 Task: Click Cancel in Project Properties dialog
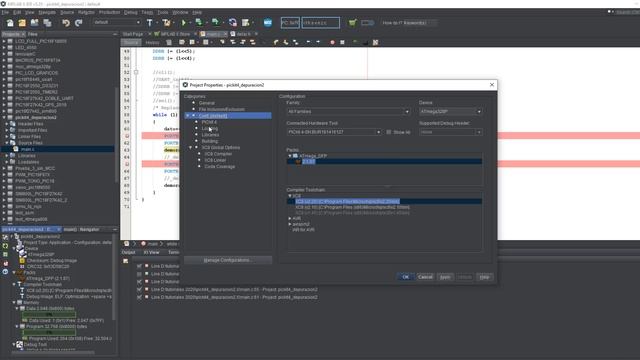tap(425, 277)
